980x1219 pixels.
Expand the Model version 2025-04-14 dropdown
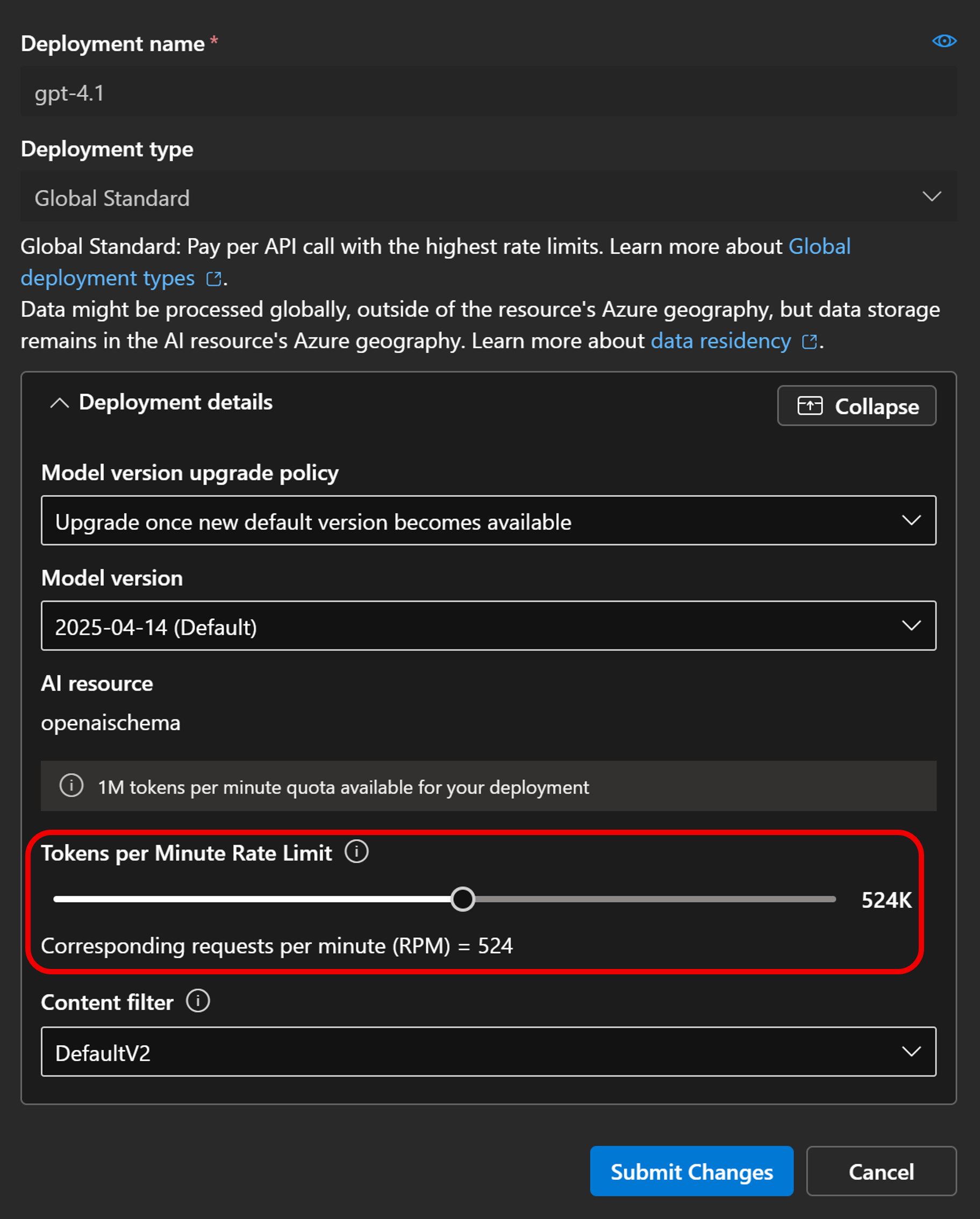pyautogui.click(x=488, y=626)
